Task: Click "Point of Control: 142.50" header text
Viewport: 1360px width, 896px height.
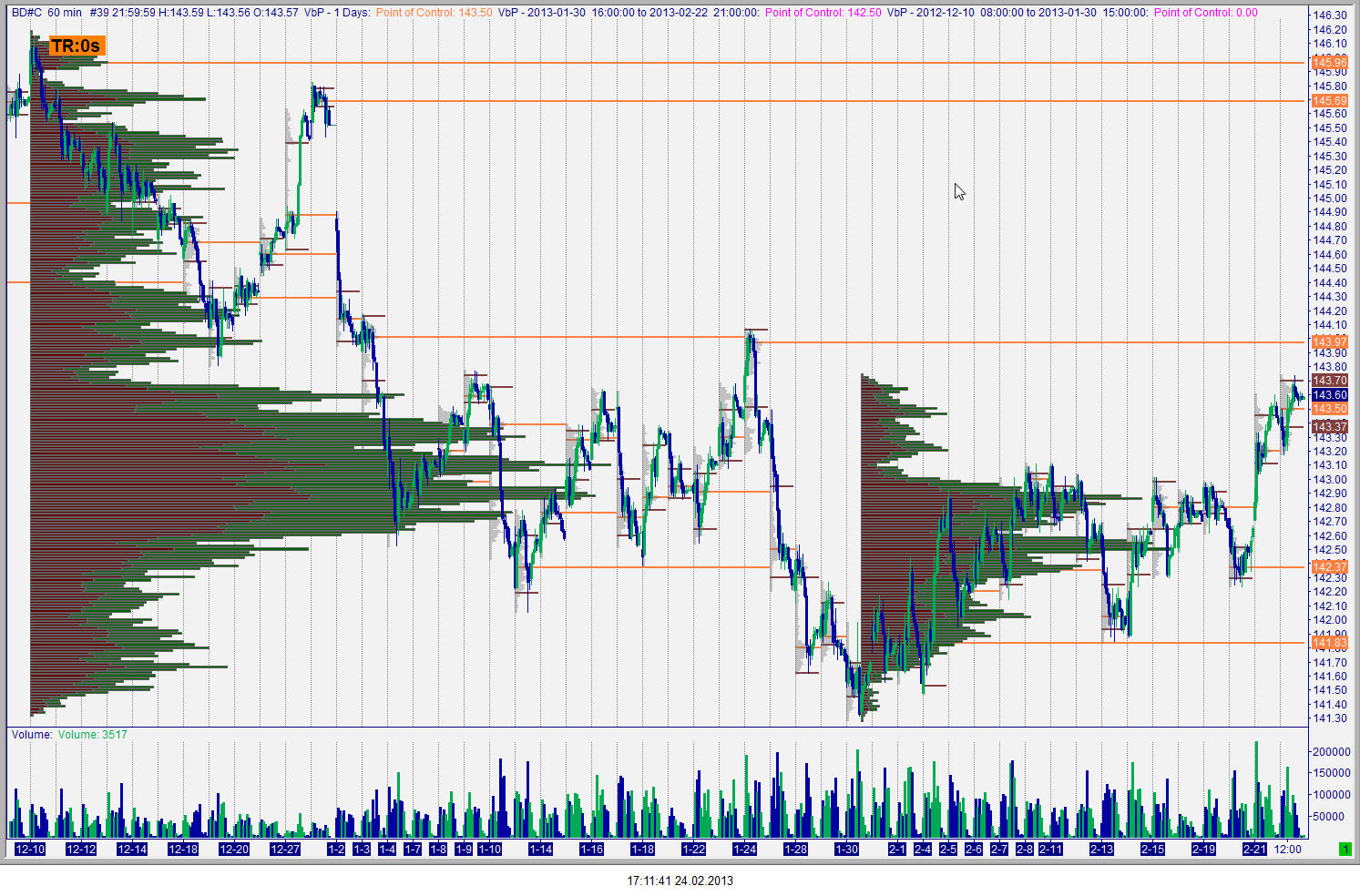Action: [x=823, y=13]
